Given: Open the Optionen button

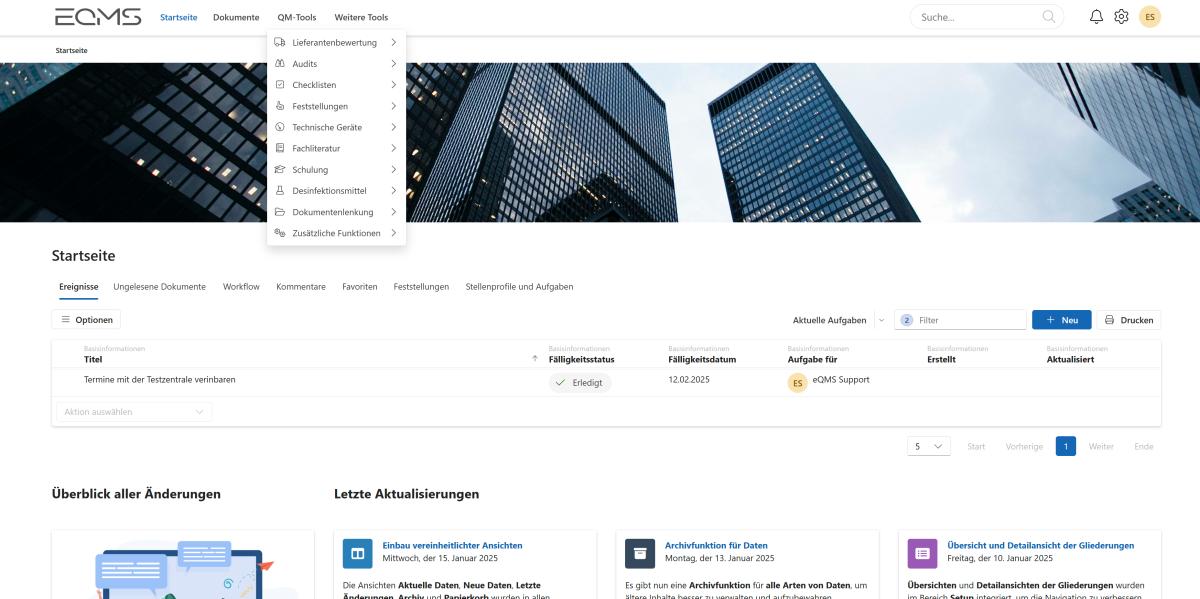Looking at the screenshot, I should (86, 320).
